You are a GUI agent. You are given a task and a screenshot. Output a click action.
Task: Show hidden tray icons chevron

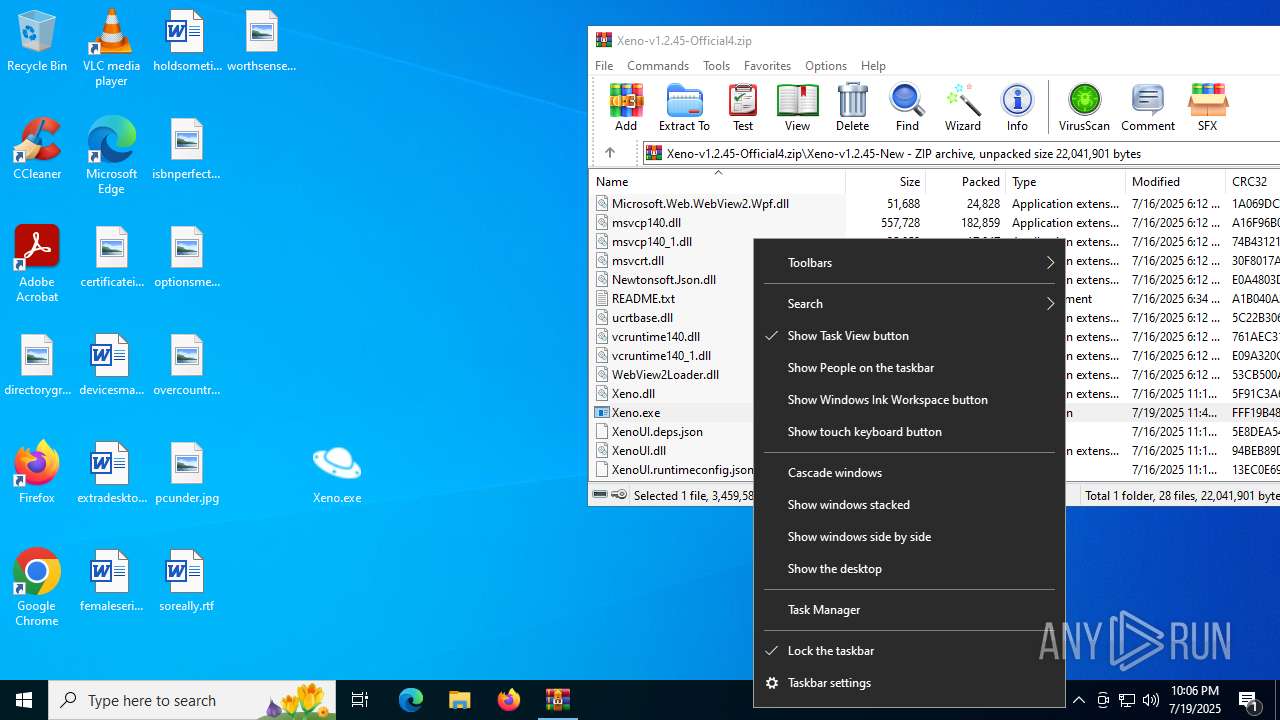1079,700
